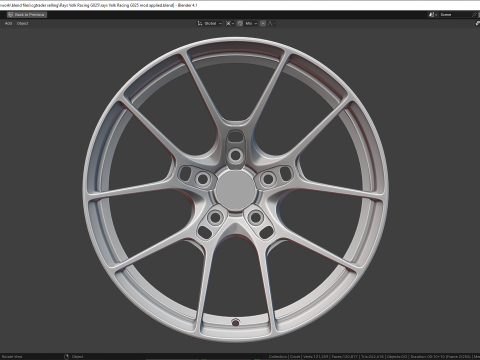Click the Faces 120,817 statistic in status bar
The height and width of the screenshot is (360, 480).
[x=345, y=357]
